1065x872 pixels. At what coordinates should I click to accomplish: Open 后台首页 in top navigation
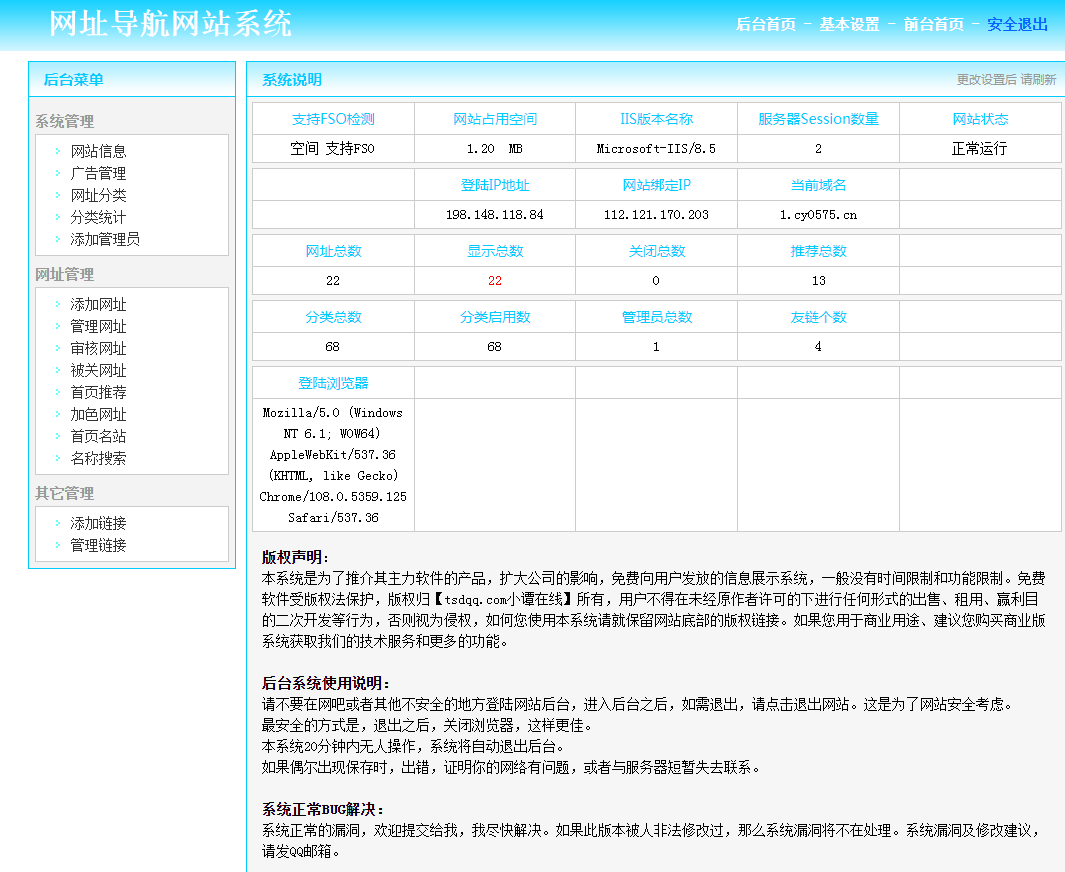click(x=765, y=24)
